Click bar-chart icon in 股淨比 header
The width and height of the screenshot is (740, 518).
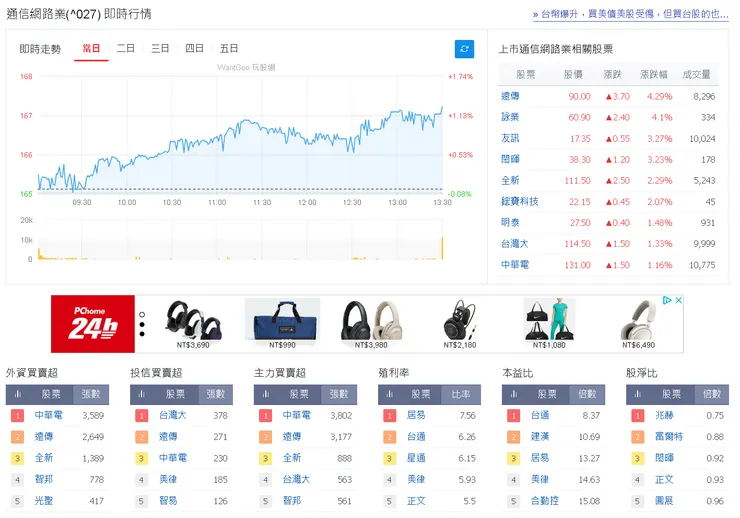click(638, 394)
